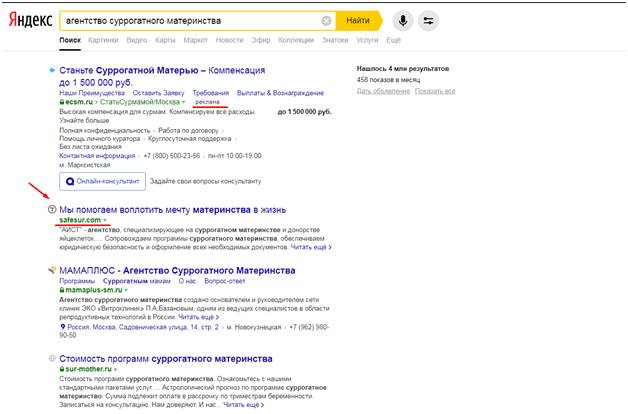
Task: Click the chat icon in Онлайн-консультант button
Action: click(70, 181)
